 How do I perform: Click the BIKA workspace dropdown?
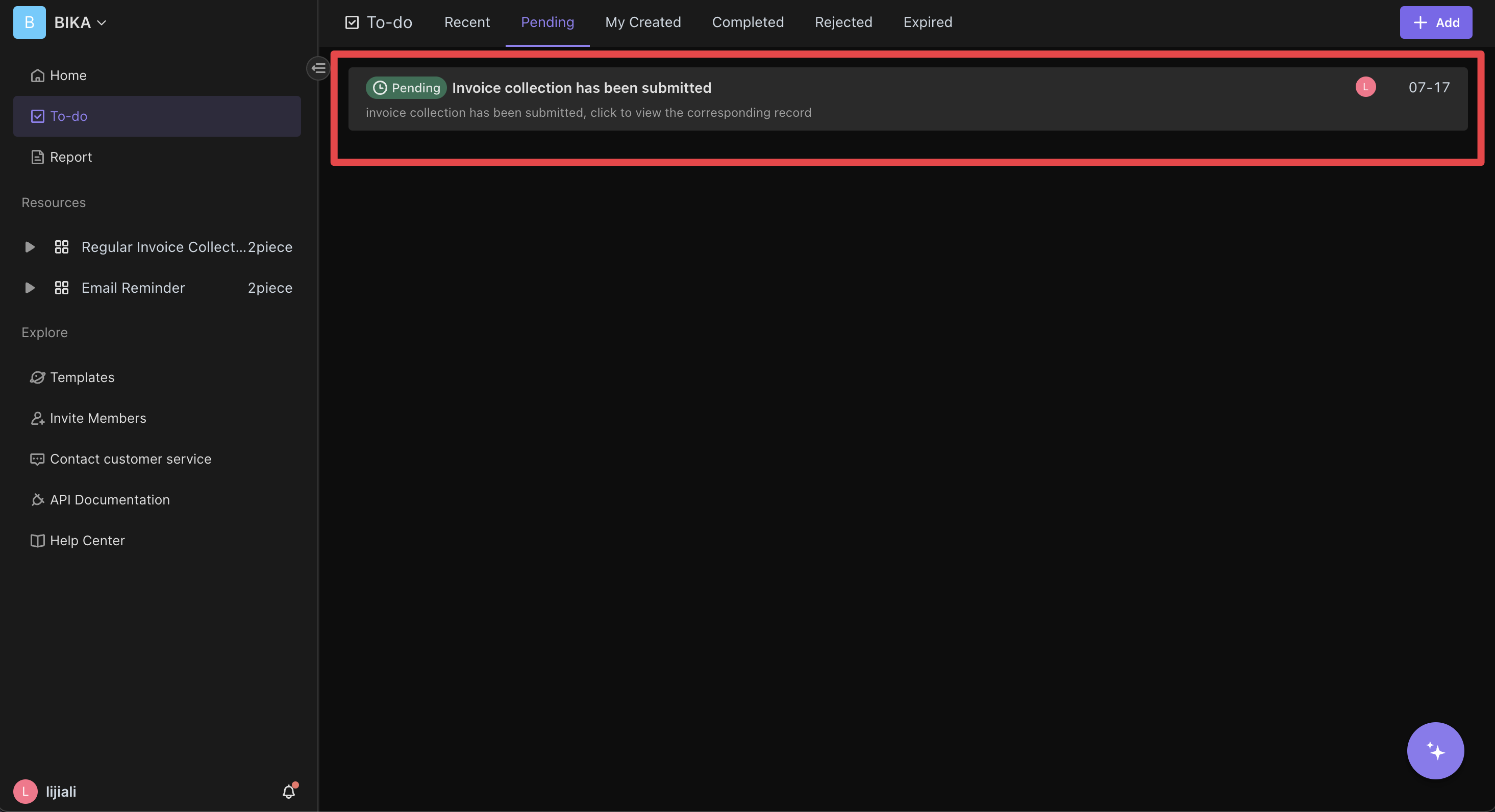click(79, 22)
